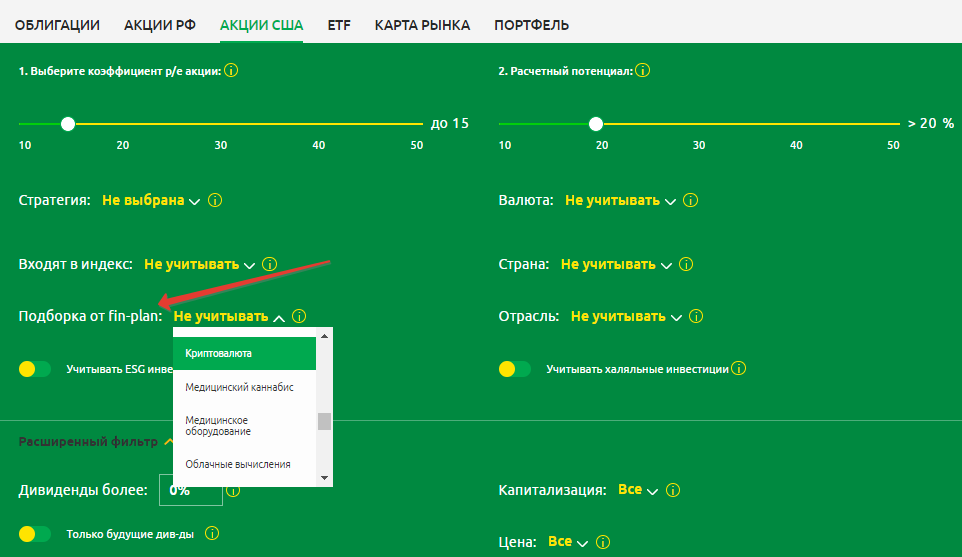The width and height of the screenshot is (962, 557).
Task: Click info icon next to p/e coefficient
Action: pos(231,71)
